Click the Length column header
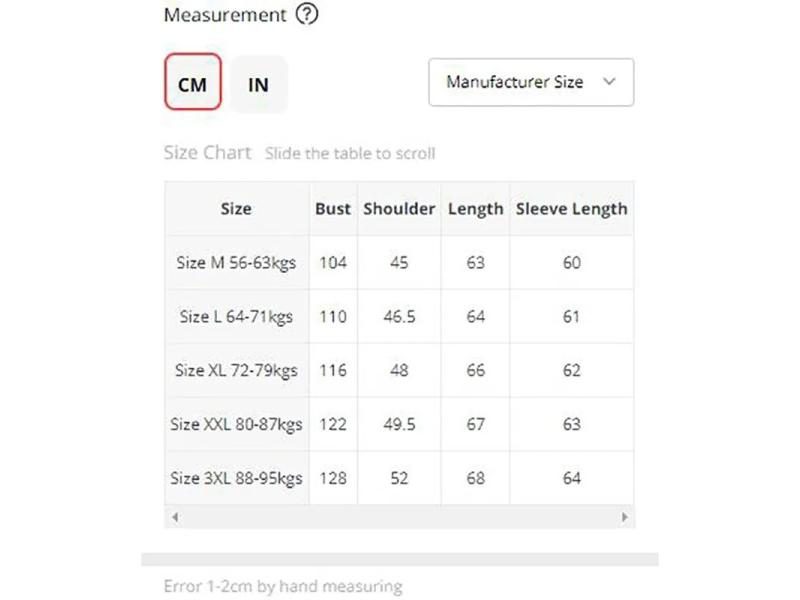Image resolution: width=800 pixels, height=600 pixels. pos(476,209)
